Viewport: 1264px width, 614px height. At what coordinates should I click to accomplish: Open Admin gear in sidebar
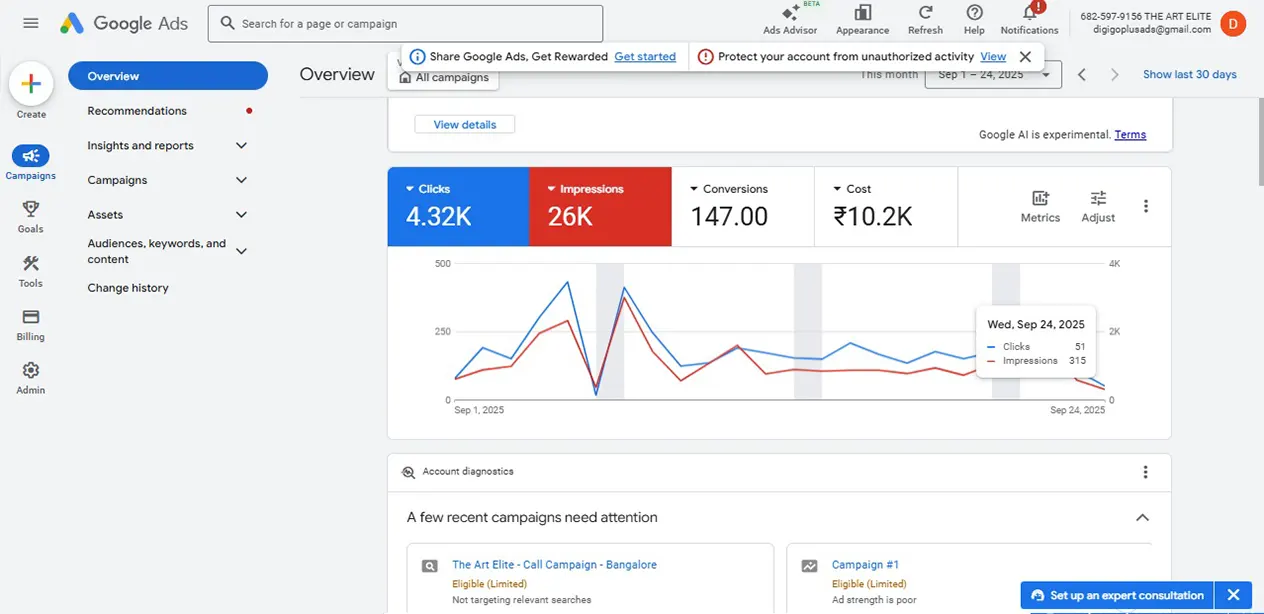pos(31,371)
